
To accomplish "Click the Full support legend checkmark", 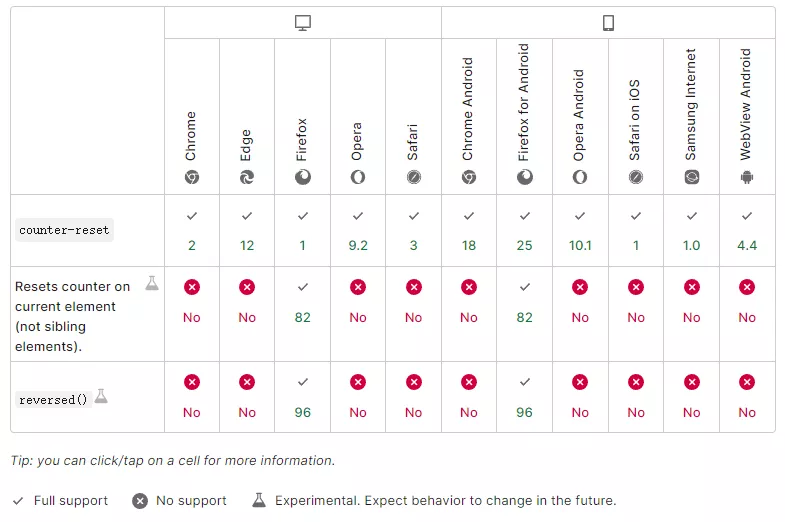I will pyautogui.click(x=18, y=500).
